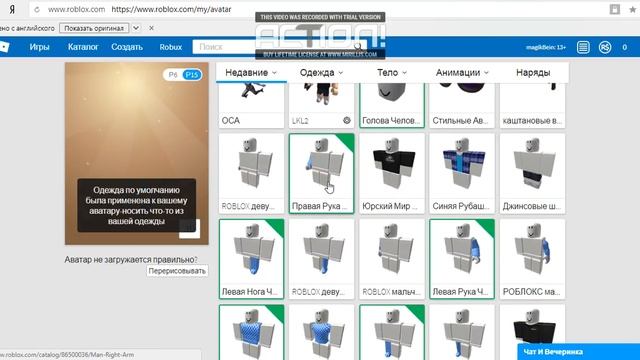This screenshot has height=360, width=640.
Task: Switch avatar type to R15
Action: pos(191,75)
